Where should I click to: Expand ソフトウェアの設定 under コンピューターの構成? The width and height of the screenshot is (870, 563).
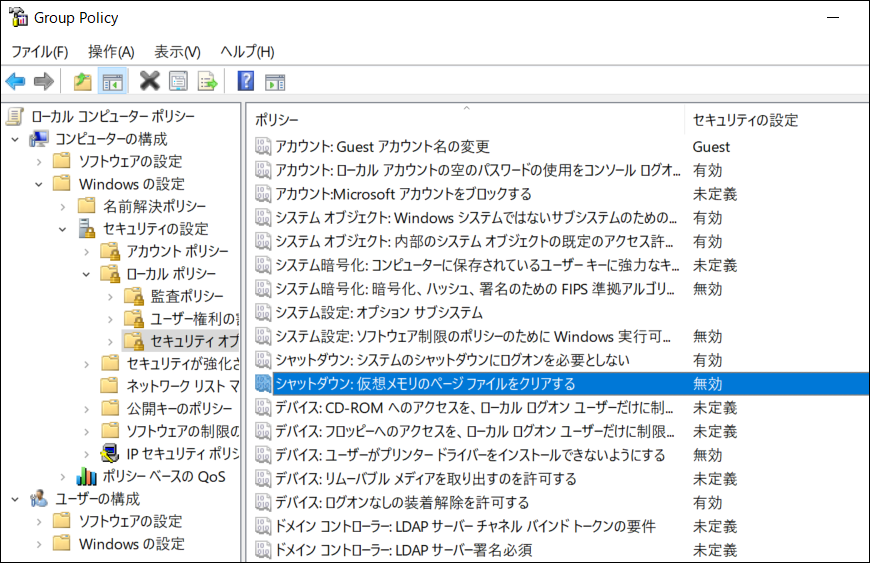click(x=39, y=162)
